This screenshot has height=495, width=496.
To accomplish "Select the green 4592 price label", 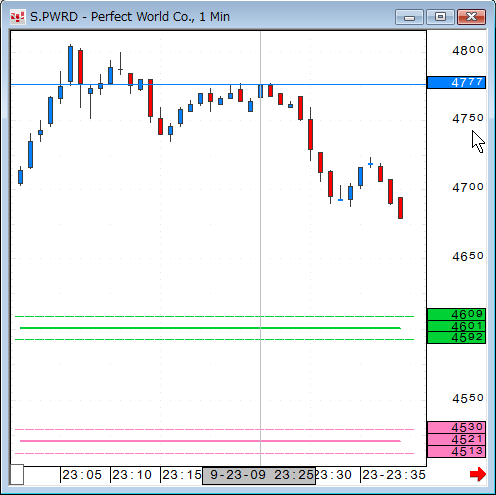I will pyautogui.click(x=456, y=338).
